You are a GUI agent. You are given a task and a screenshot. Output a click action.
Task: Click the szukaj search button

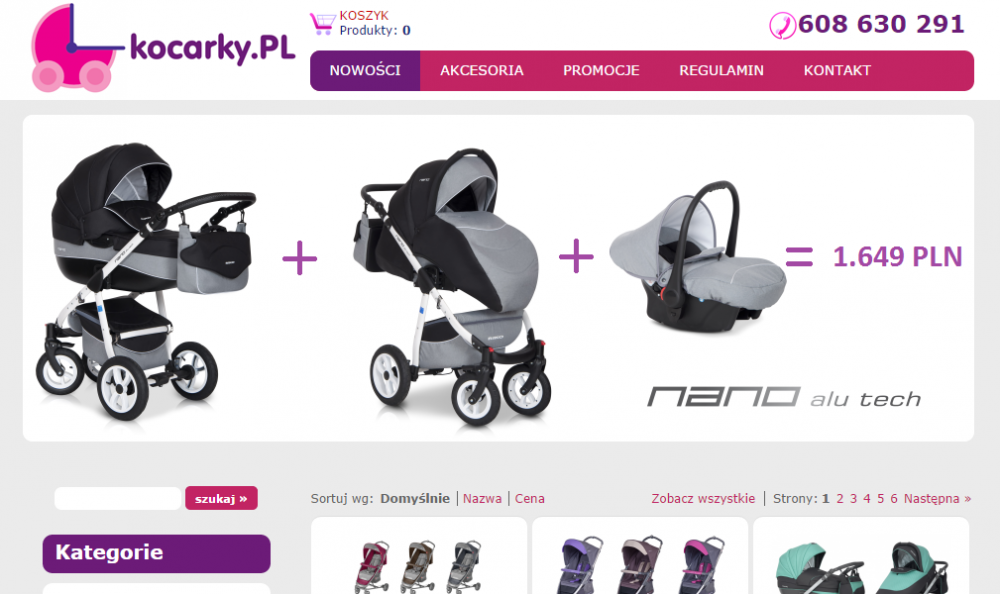[x=221, y=498]
